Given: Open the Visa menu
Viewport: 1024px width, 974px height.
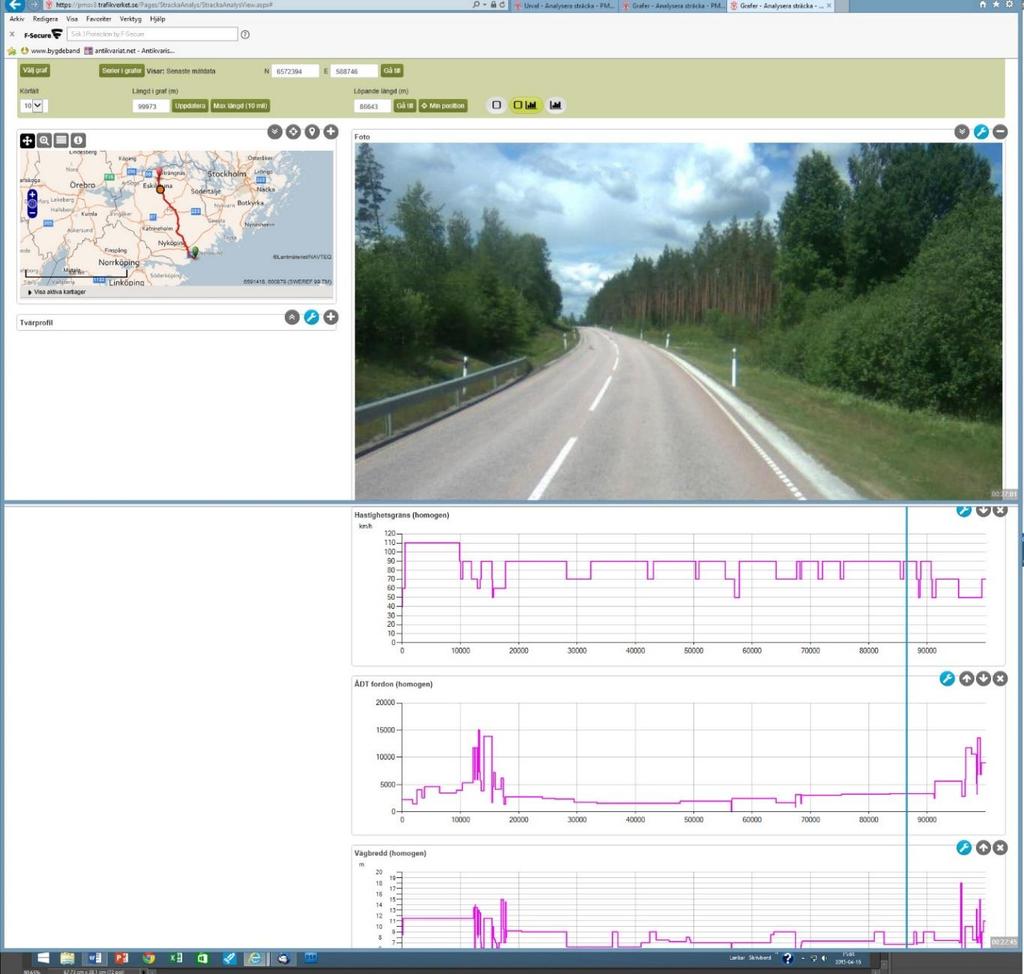Looking at the screenshot, I should [72, 19].
